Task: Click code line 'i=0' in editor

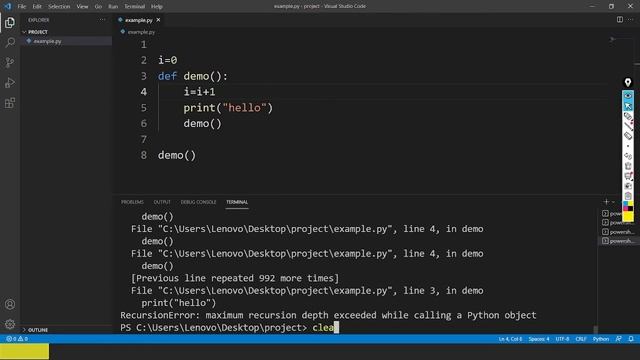Action: pyautogui.click(x=168, y=60)
